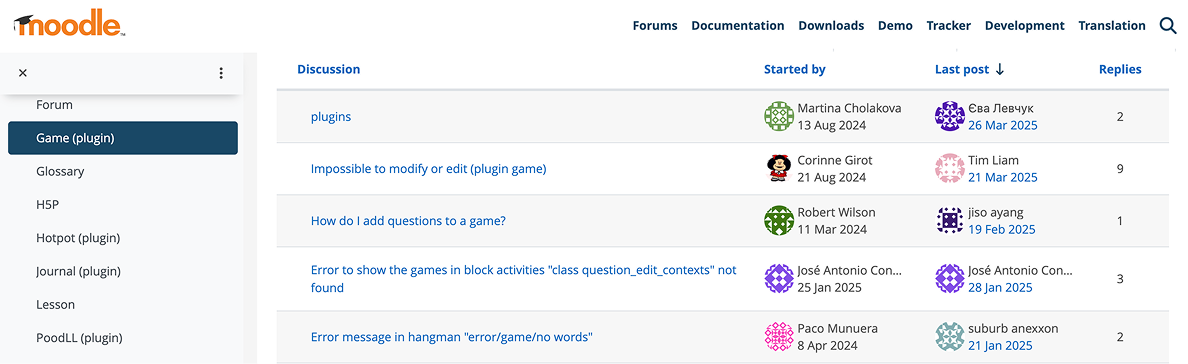1188x364 pixels.
Task: Open Translation in top navigation
Action: [x=1111, y=26]
